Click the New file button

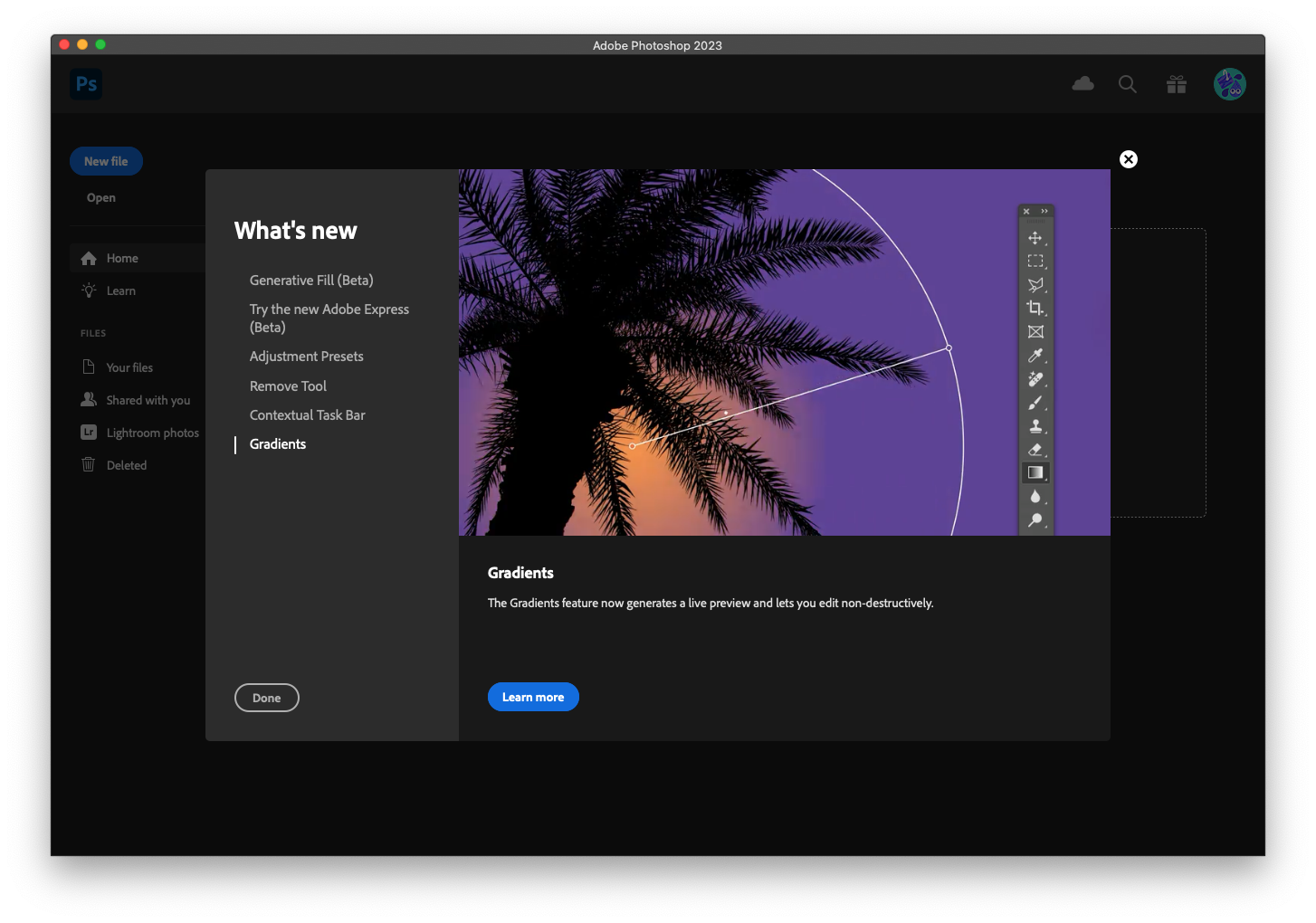(106, 161)
